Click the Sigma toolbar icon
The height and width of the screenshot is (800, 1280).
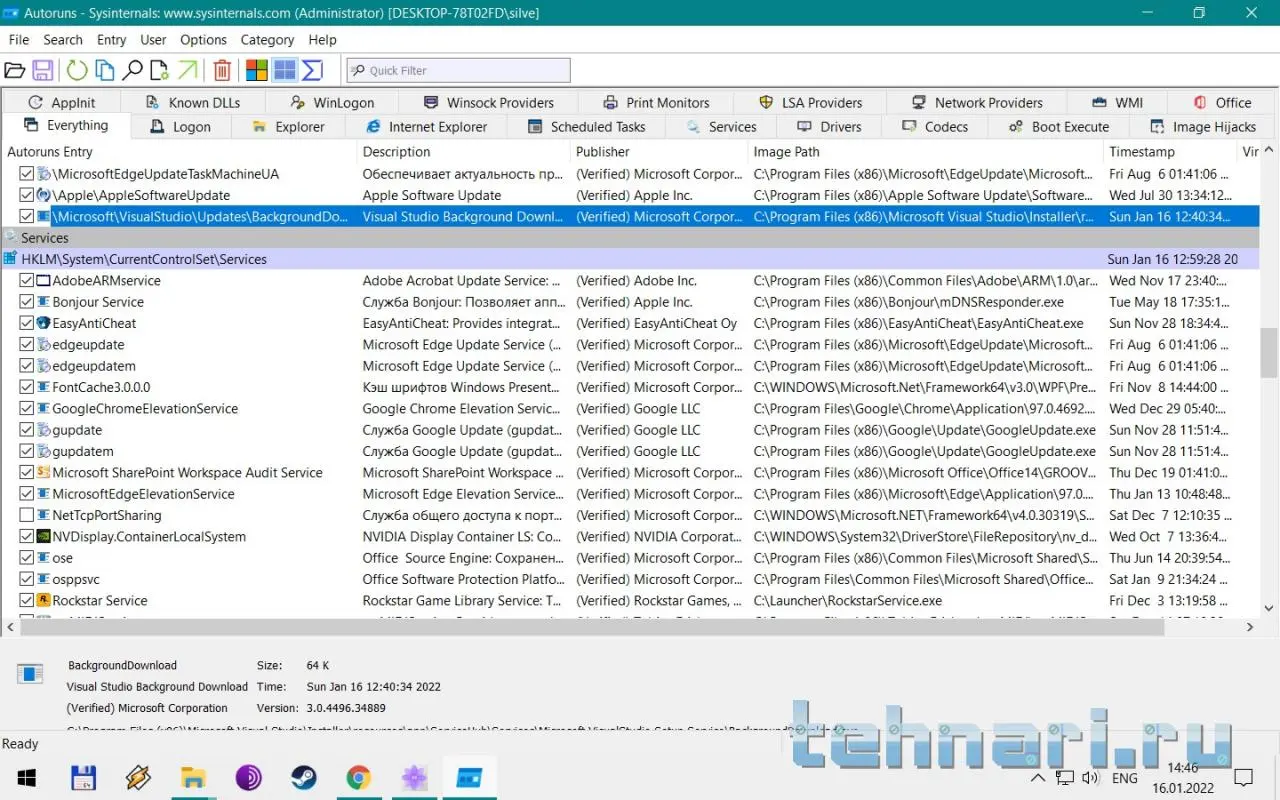312,70
